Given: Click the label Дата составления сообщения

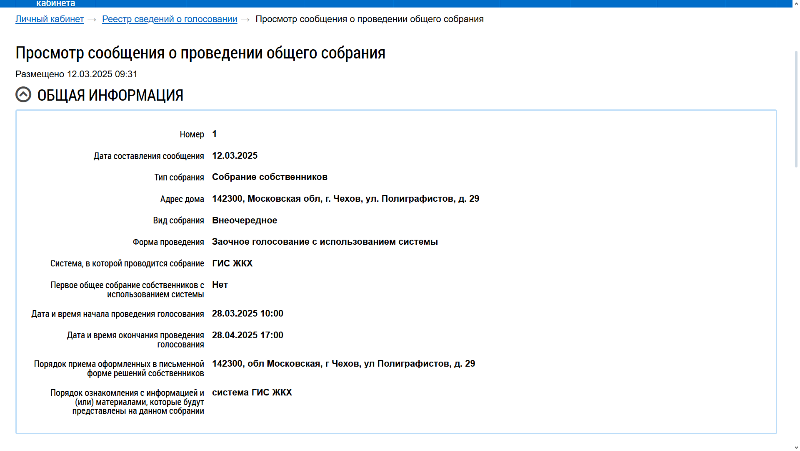Looking at the screenshot, I should [x=149, y=156].
